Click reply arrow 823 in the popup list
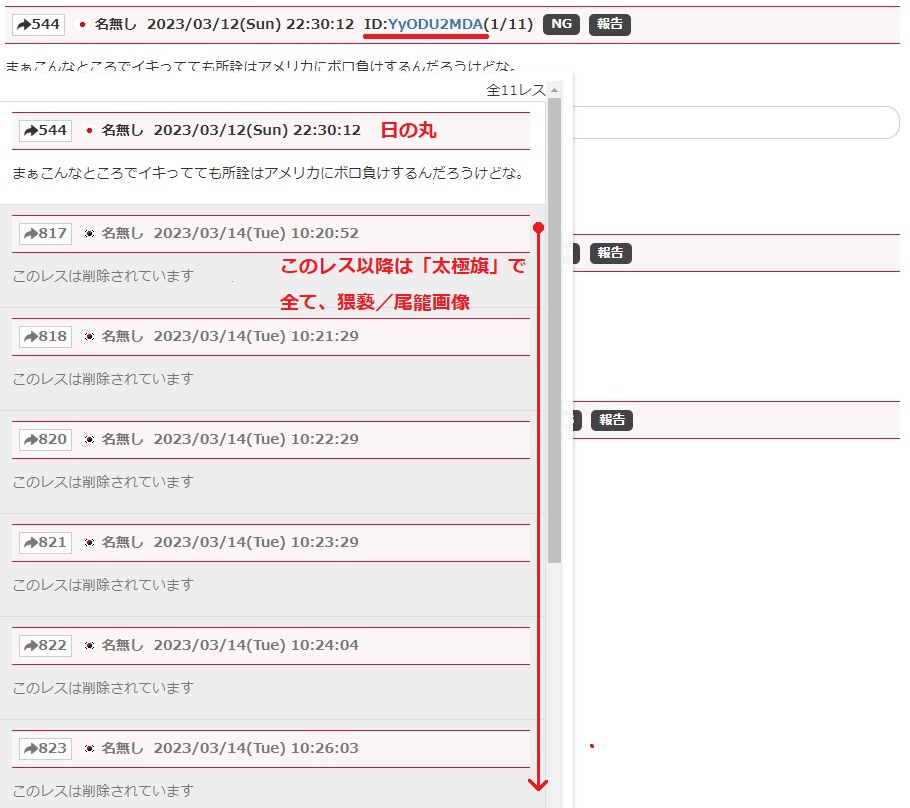The width and height of the screenshot is (910, 808). click(x=45, y=749)
